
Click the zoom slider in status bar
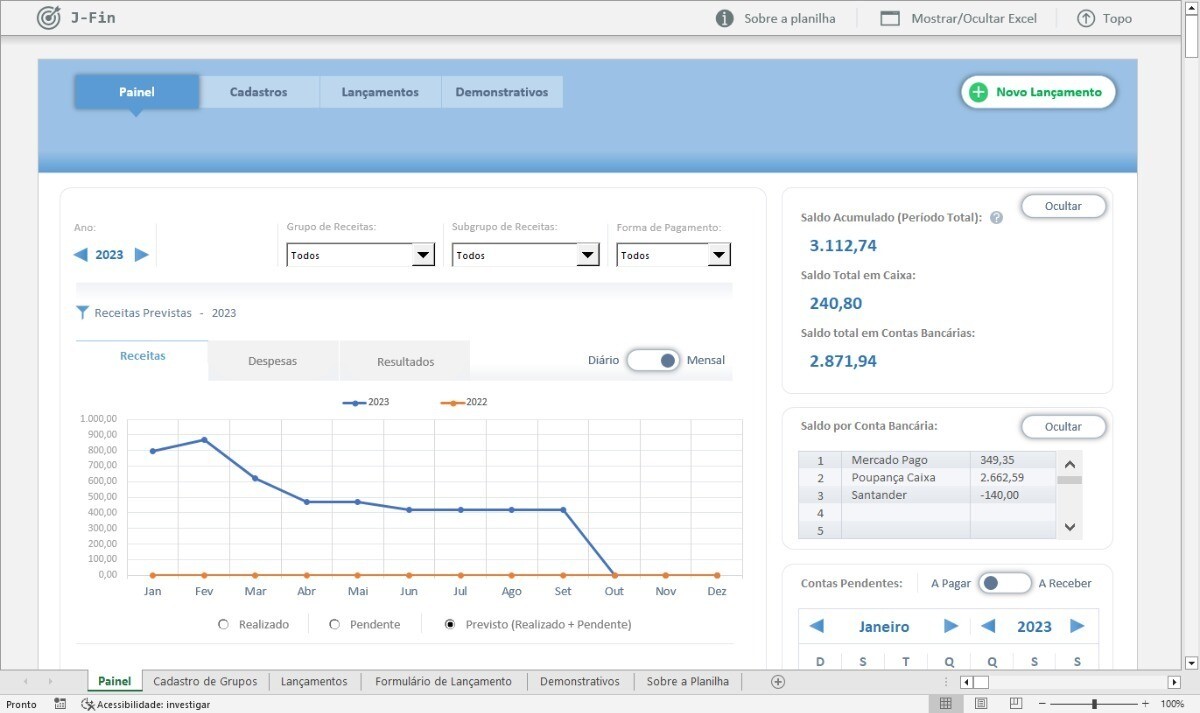pos(1094,704)
